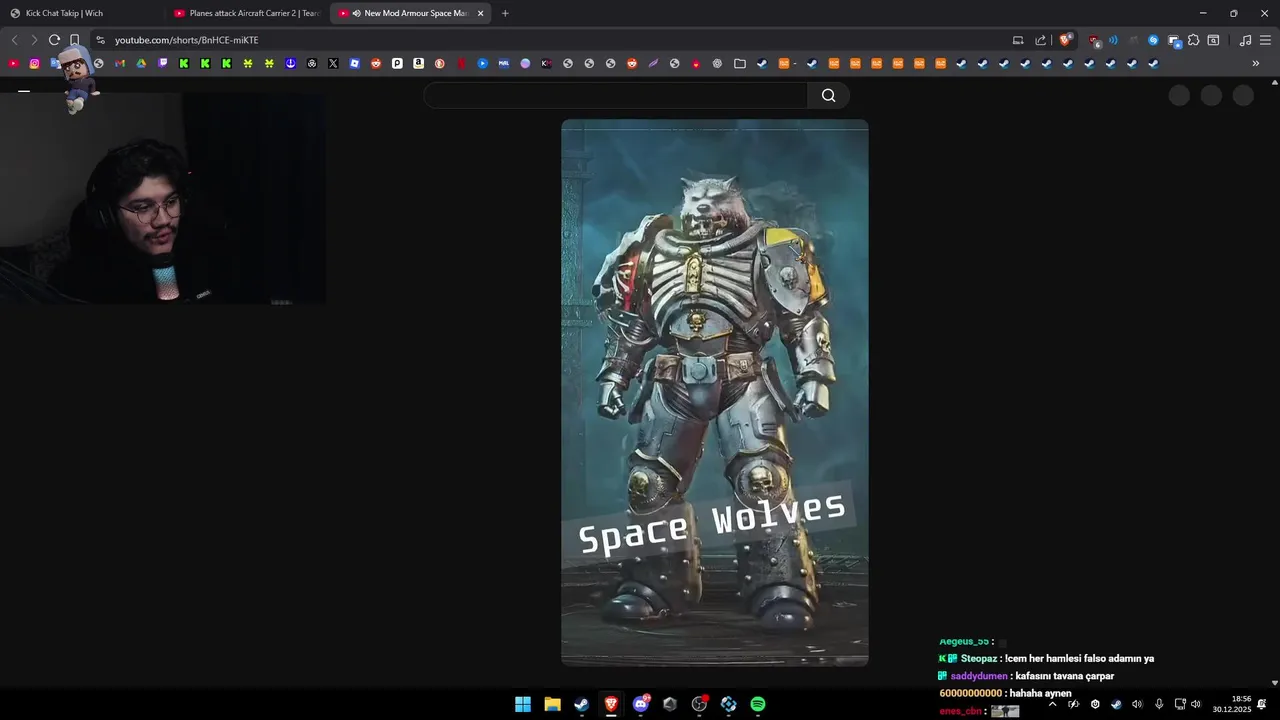Image resolution: width=1280 pixels, height=720 pixels.
Task: Open the Twitch bookmark
Action: [163, 63]
